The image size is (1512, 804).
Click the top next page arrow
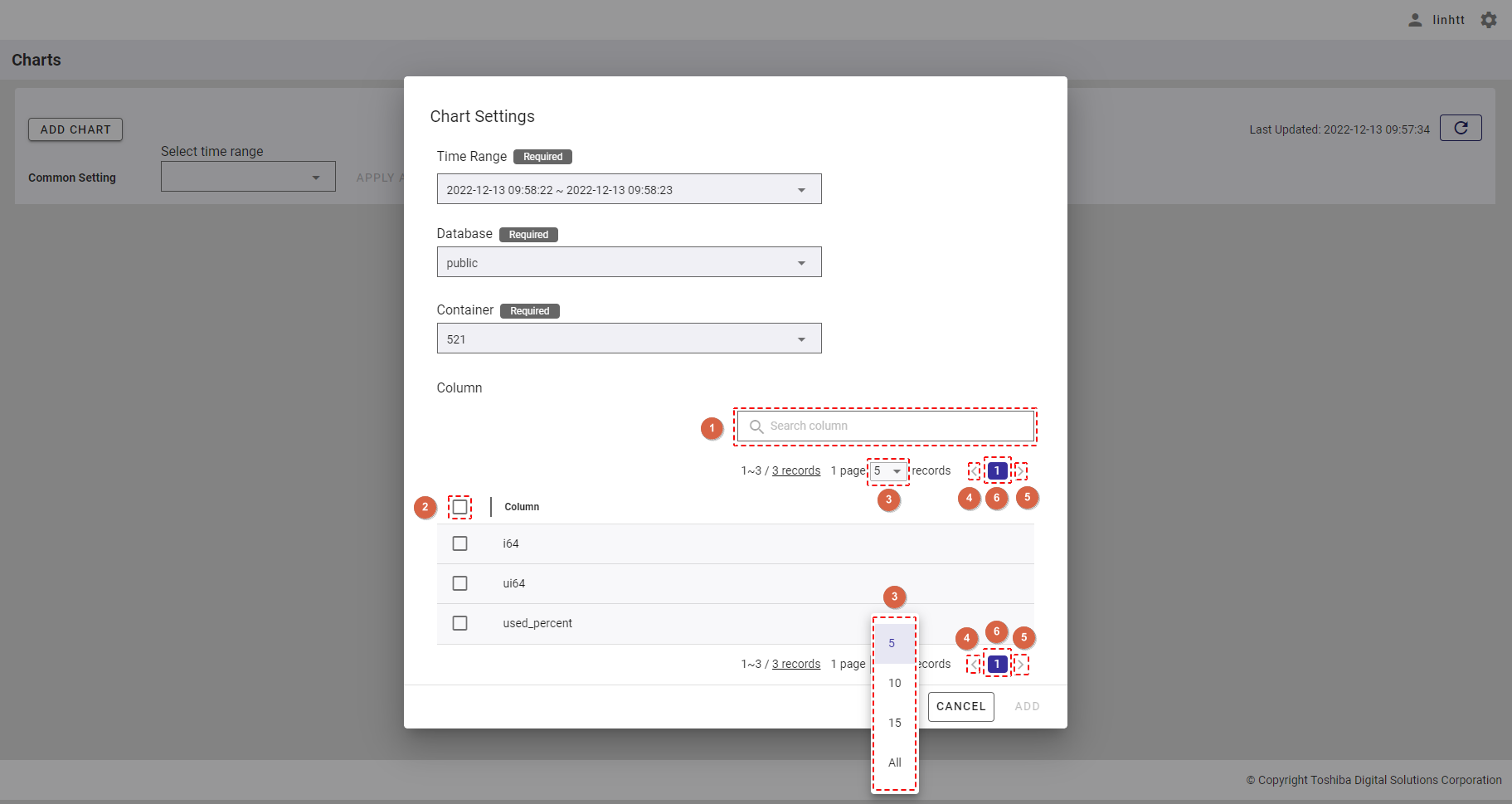click(x=1020, y=471)
